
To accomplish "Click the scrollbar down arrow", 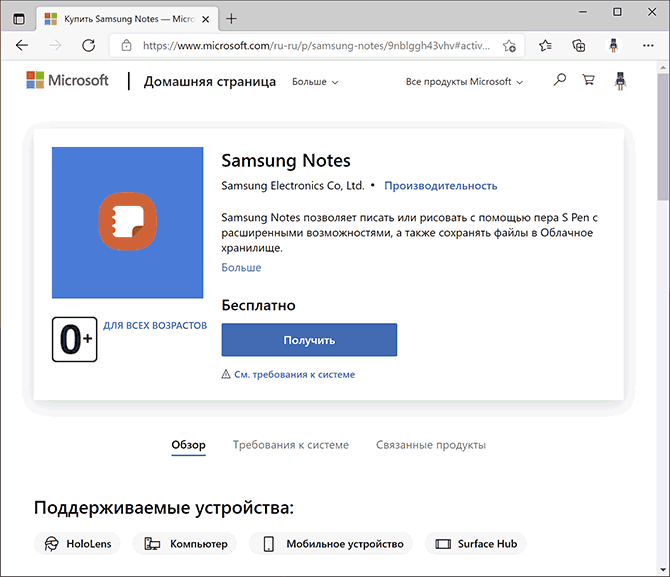I will coord(663,570).
